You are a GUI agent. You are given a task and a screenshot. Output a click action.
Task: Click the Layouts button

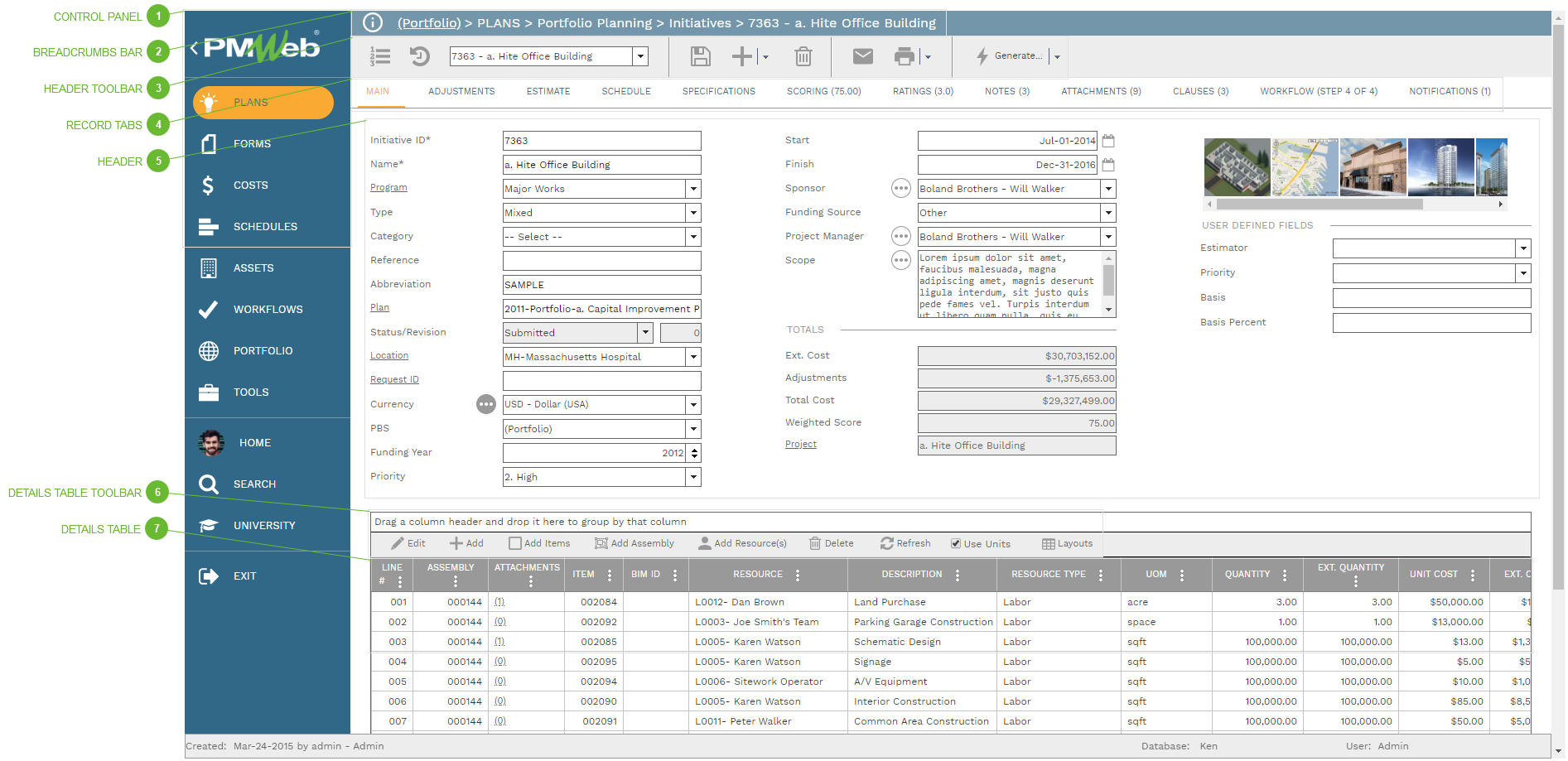pos(1068,544)
